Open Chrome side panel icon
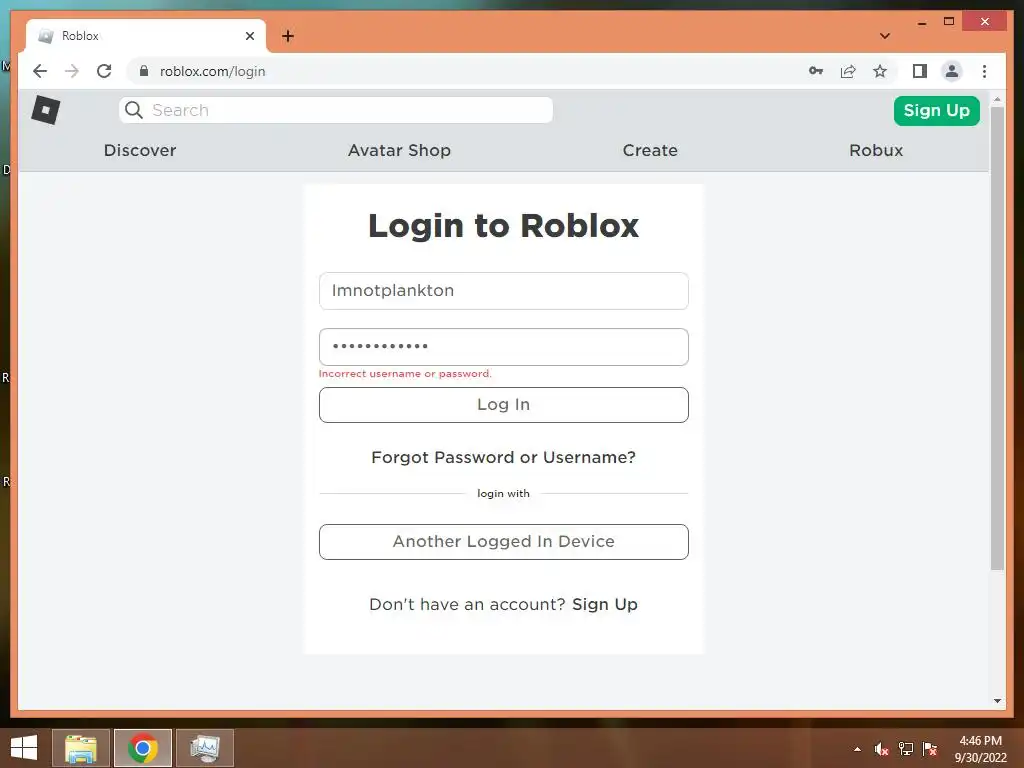 (920, 71)
